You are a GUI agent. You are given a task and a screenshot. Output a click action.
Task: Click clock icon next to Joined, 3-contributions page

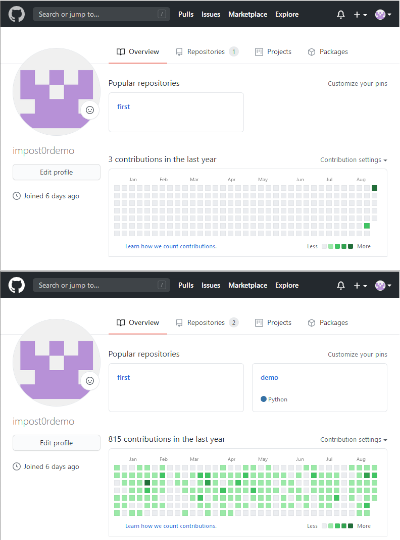(17, 196)
